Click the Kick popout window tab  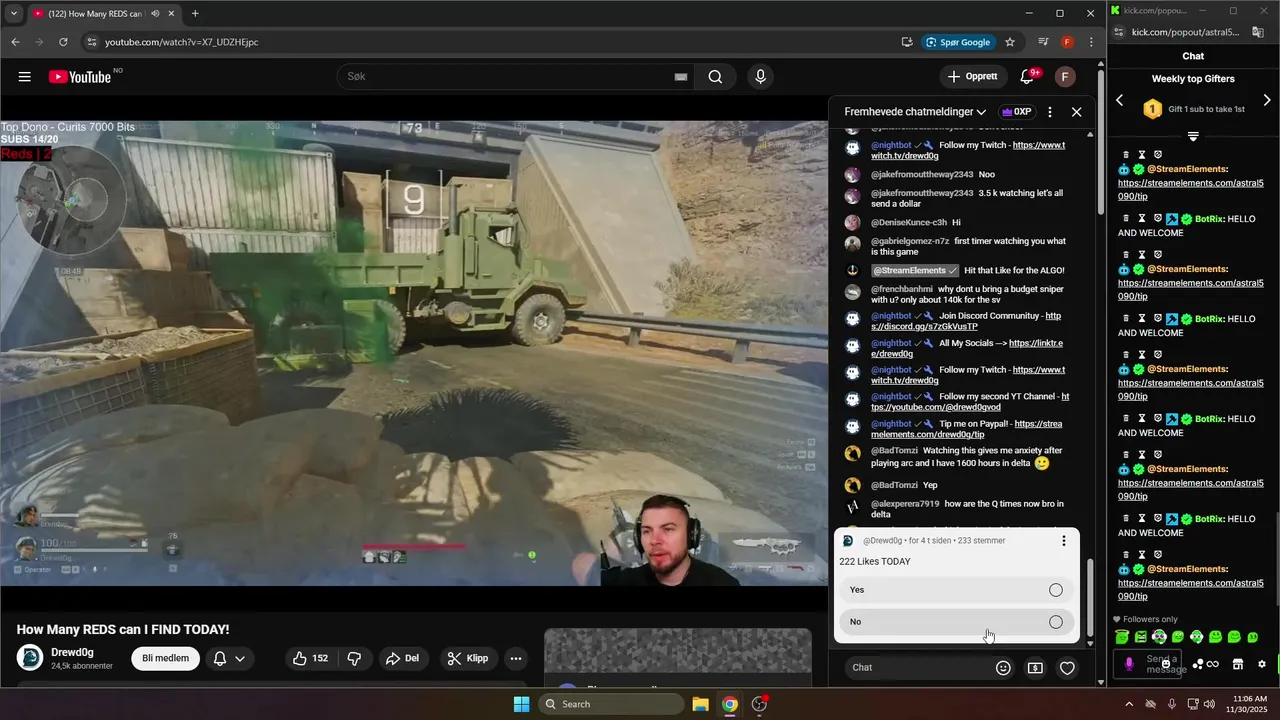click(x=1150, y=10)
